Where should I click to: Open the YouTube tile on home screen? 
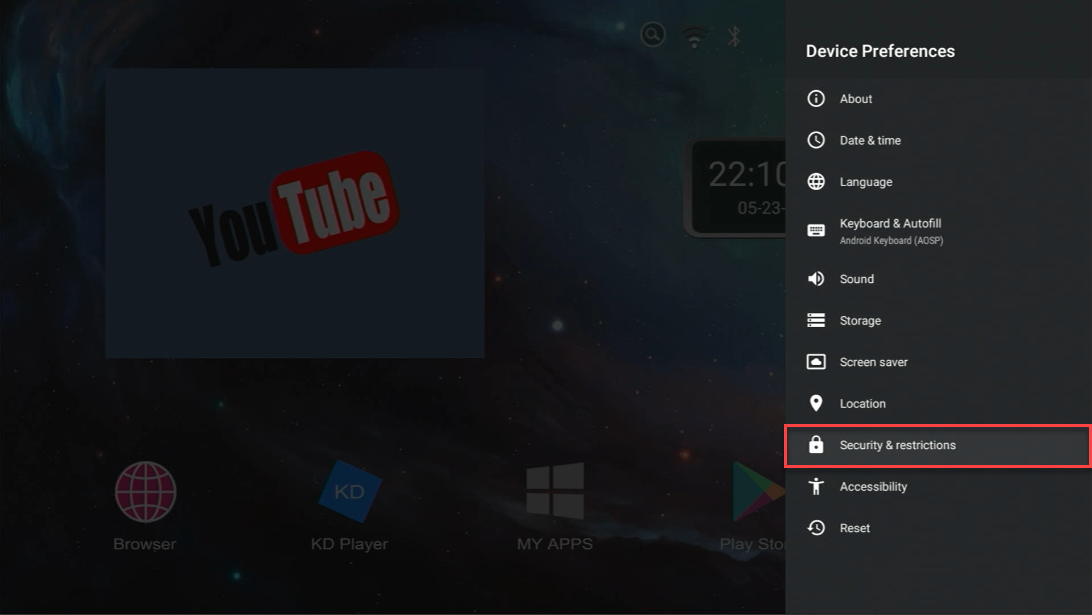[x=295, y=213]
